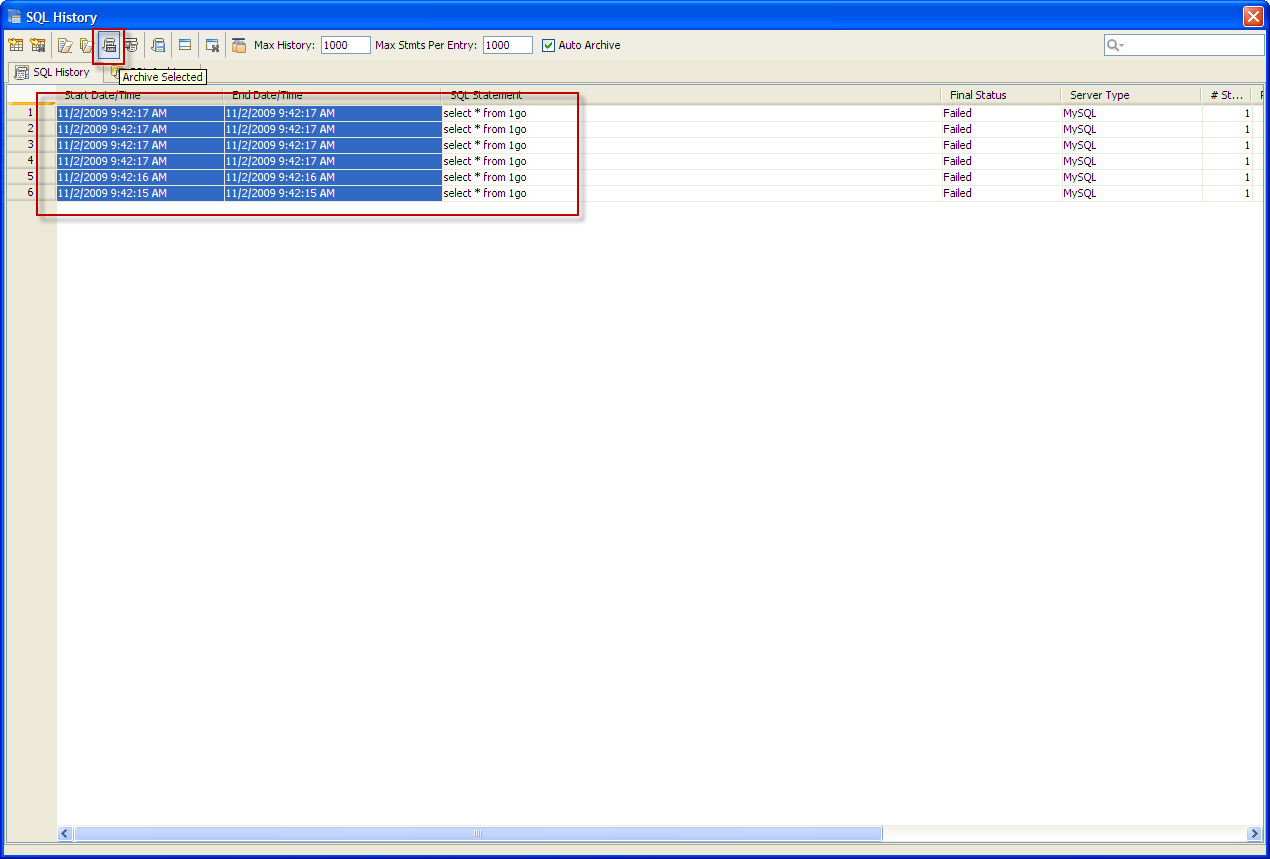
Task: Click in the Max History field
Action: tap(346, 45)
